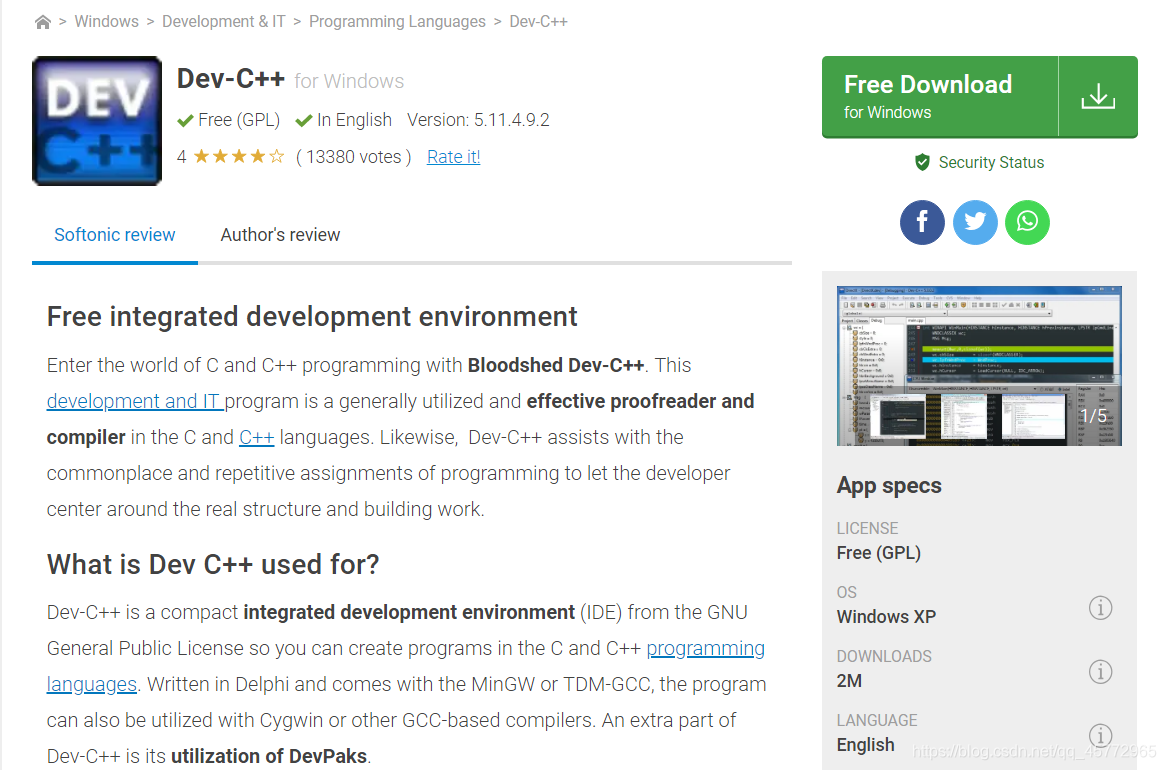
Task: Open the screenshot gallery thumbnail
Action: point(979,366)
